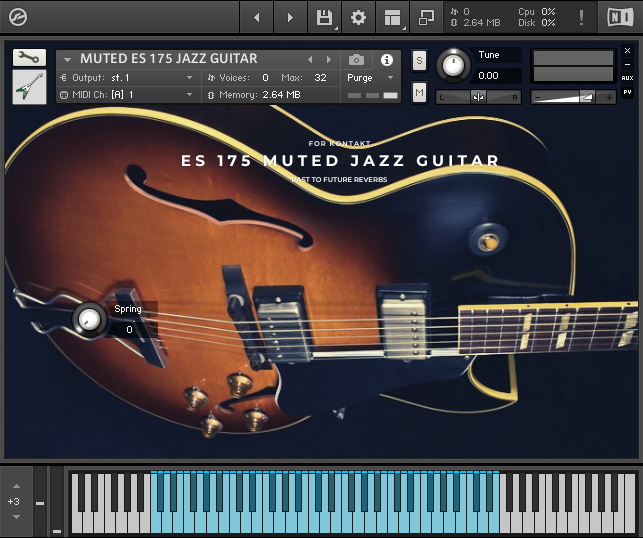Viewport: 643px width, 538px height.
Task: Go to next preset with right arrow in top bar
Action: click(x=290, y=17)
